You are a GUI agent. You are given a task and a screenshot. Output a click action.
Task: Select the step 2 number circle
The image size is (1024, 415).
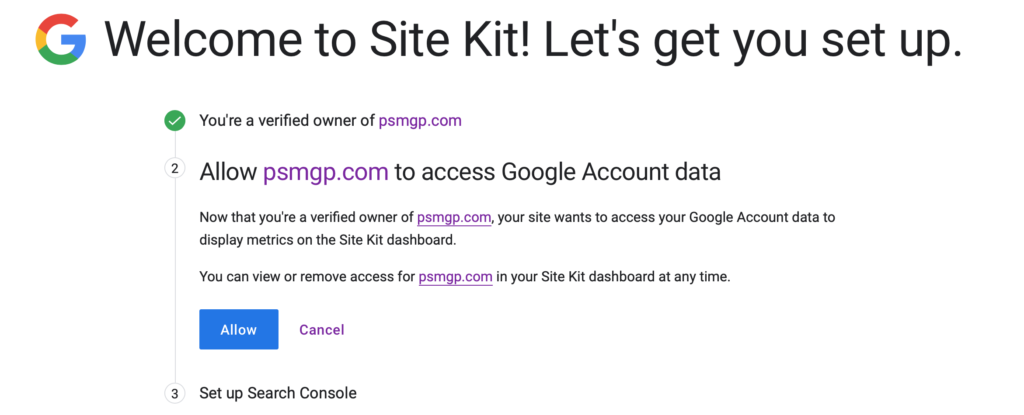click(174, 169)
